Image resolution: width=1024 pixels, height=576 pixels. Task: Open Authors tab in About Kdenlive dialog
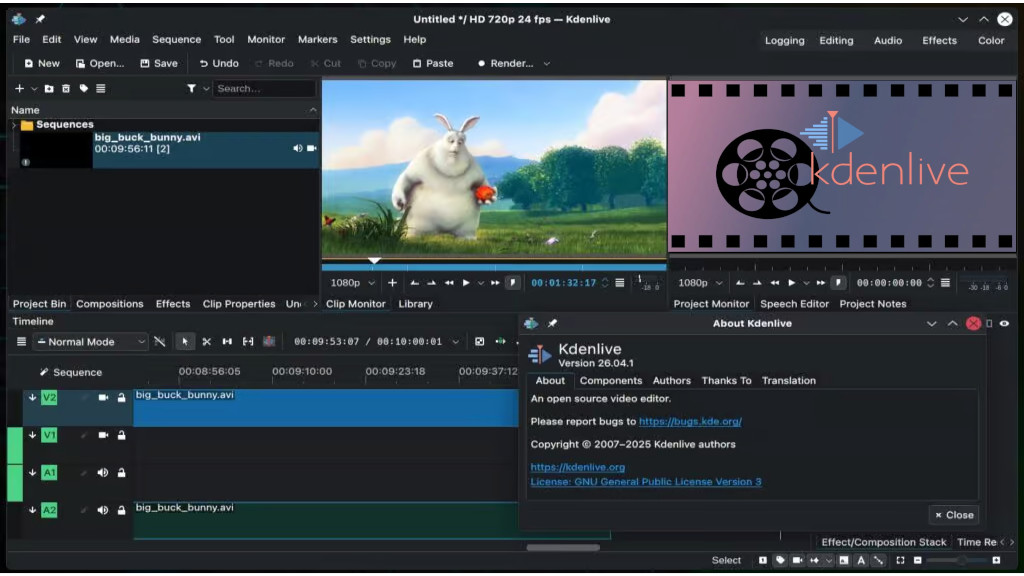[x=671, y=381]
